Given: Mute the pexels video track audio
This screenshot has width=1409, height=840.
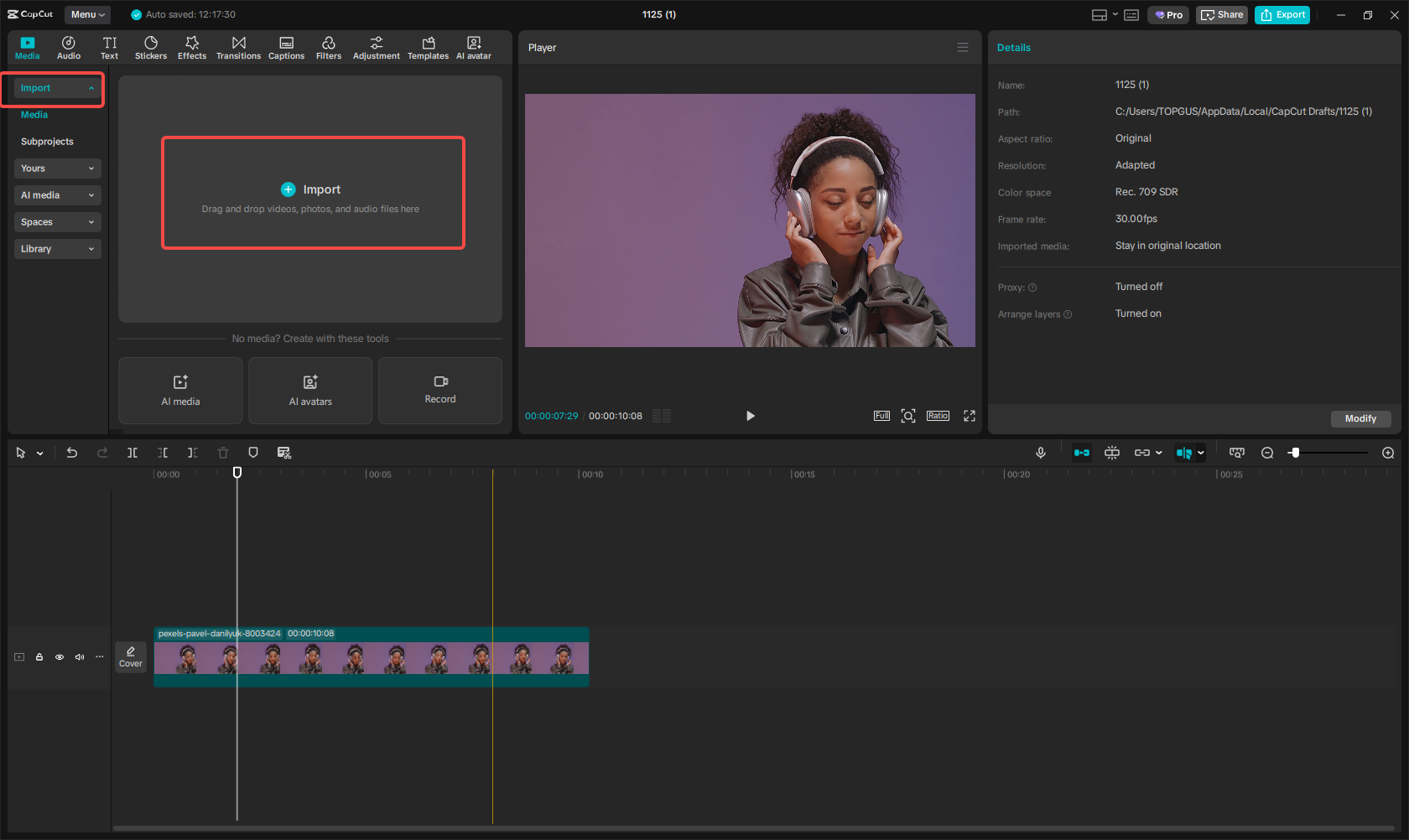Looking at the screenshot, I should (x=79, y=657).
